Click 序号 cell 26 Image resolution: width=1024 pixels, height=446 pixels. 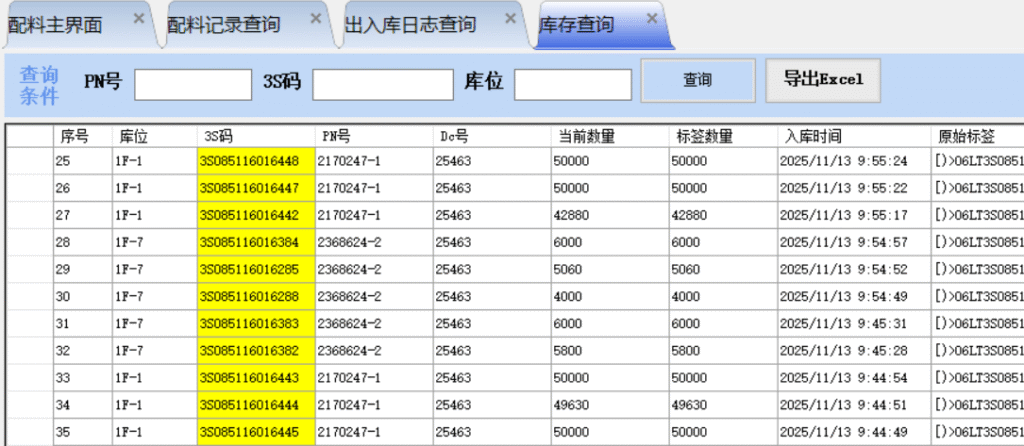coord(83,188)
